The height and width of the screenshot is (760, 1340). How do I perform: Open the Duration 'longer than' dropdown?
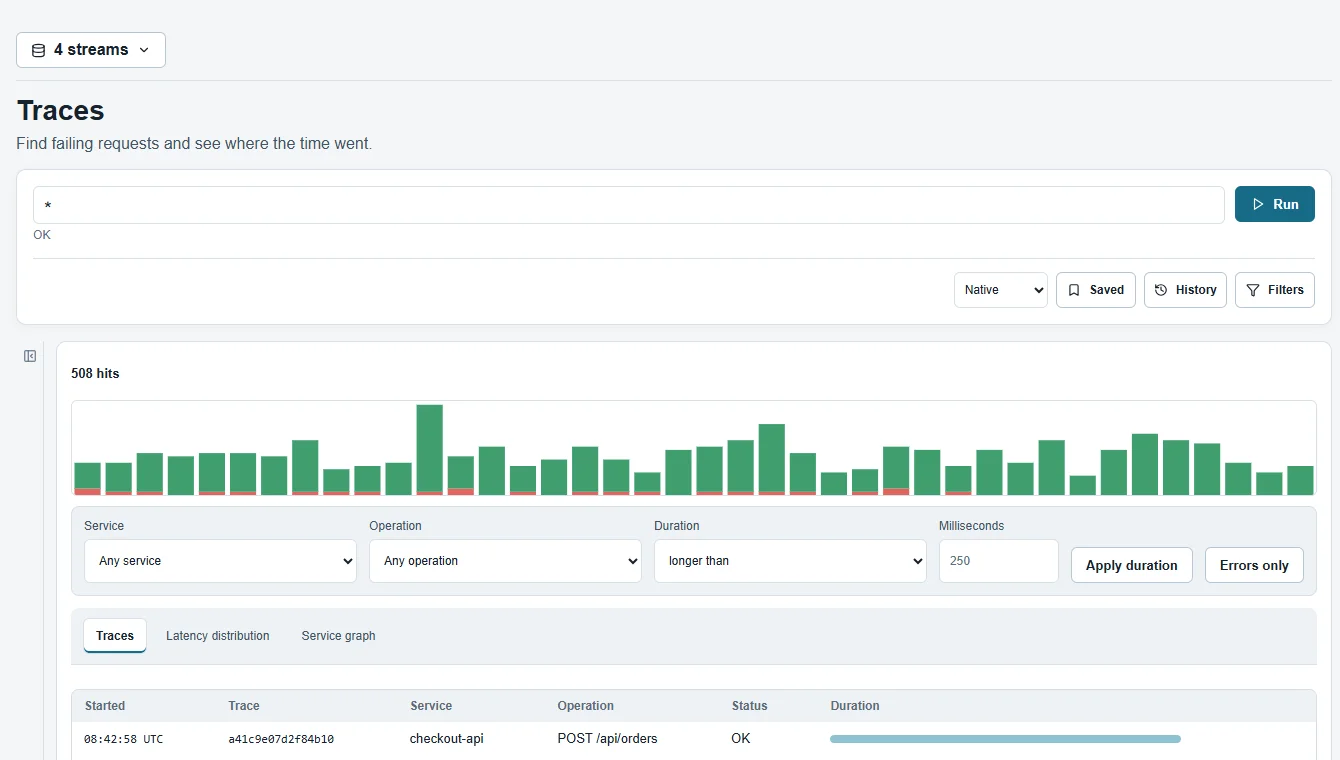790,561
